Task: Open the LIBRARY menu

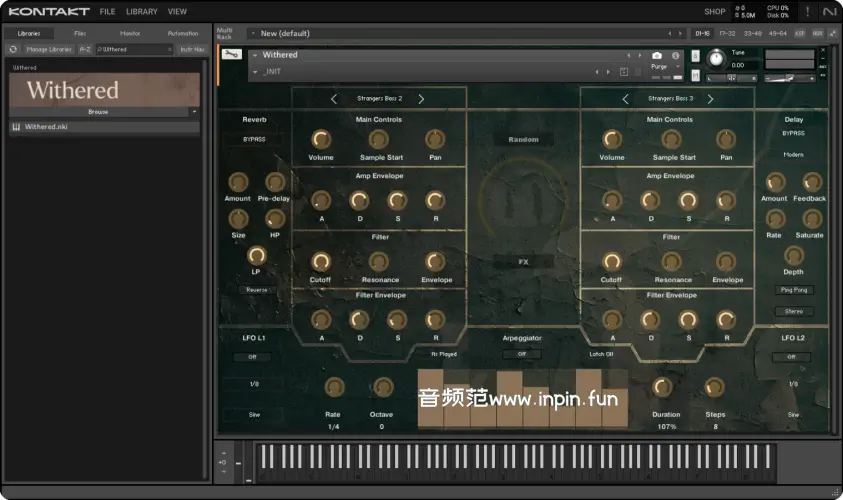Action: [142, 12]
